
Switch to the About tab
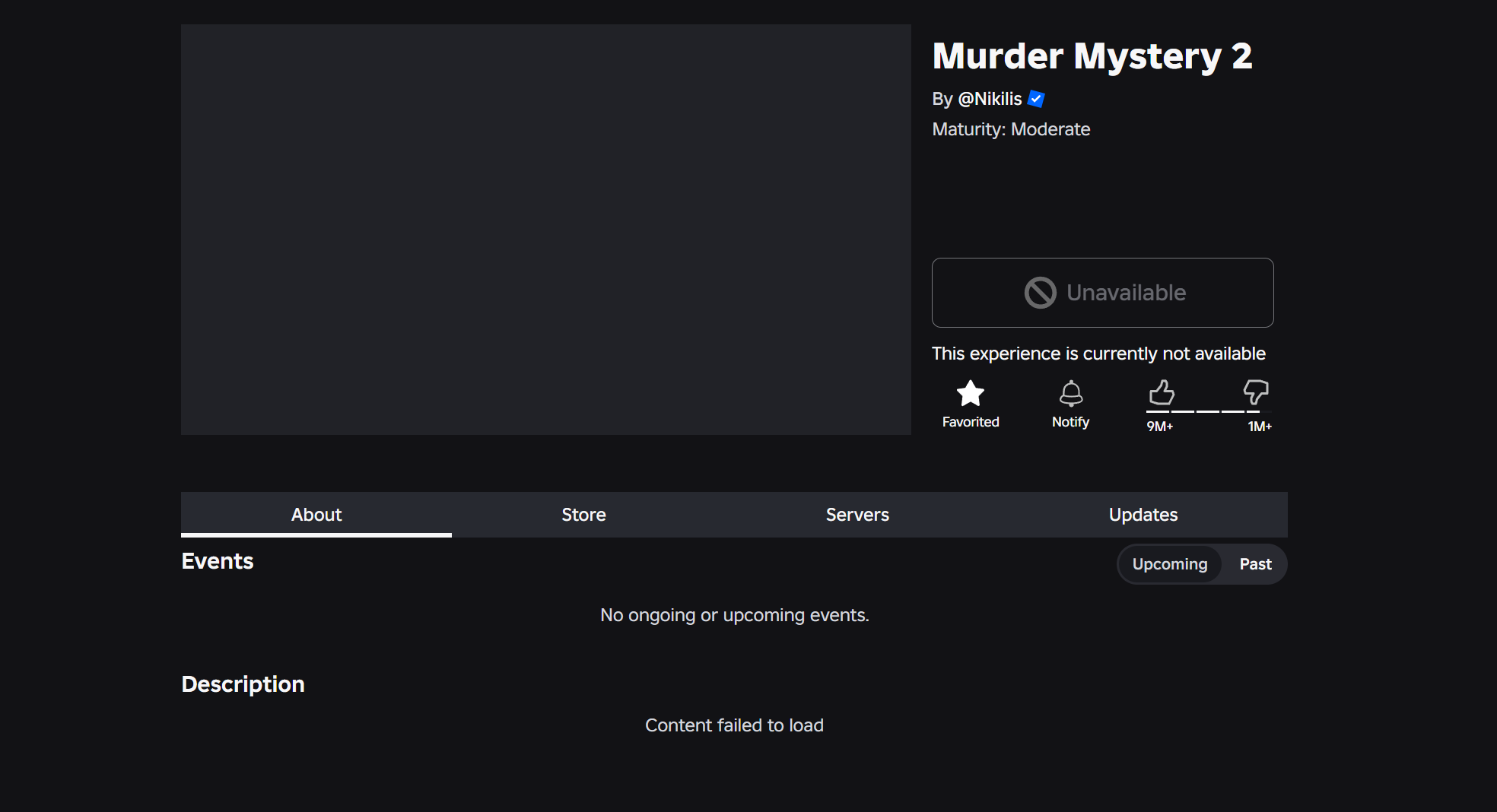316,515
